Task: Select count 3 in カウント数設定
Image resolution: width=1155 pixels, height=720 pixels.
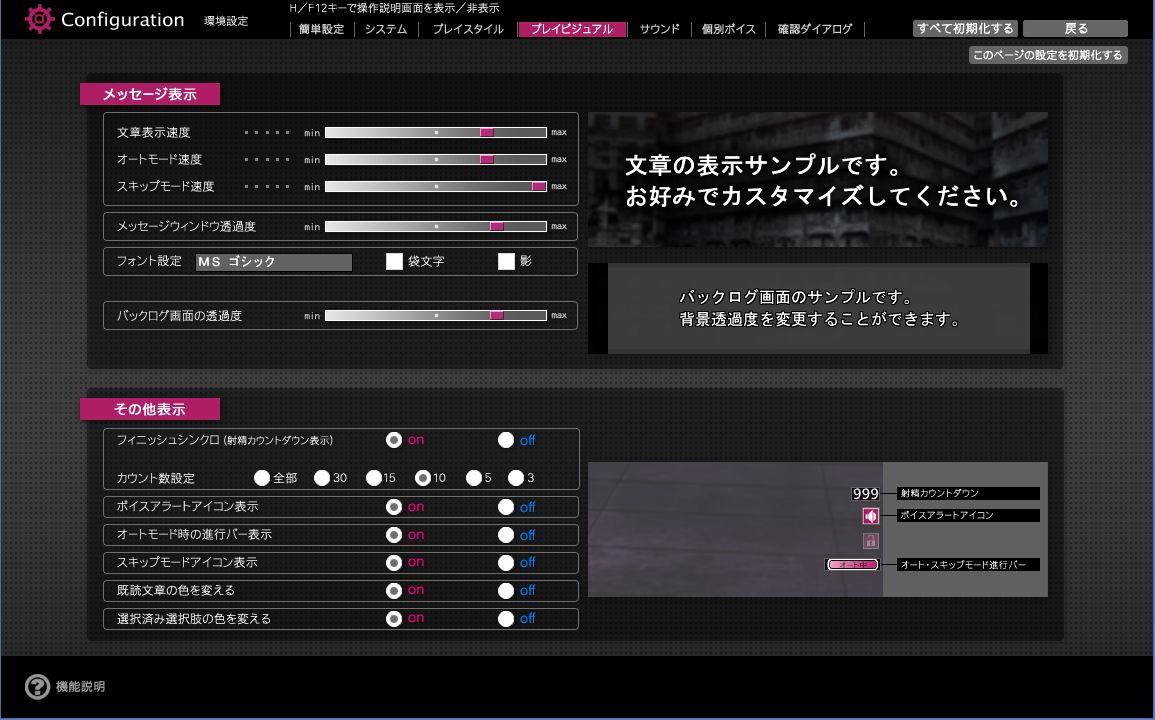Action: tap(516, 478)
